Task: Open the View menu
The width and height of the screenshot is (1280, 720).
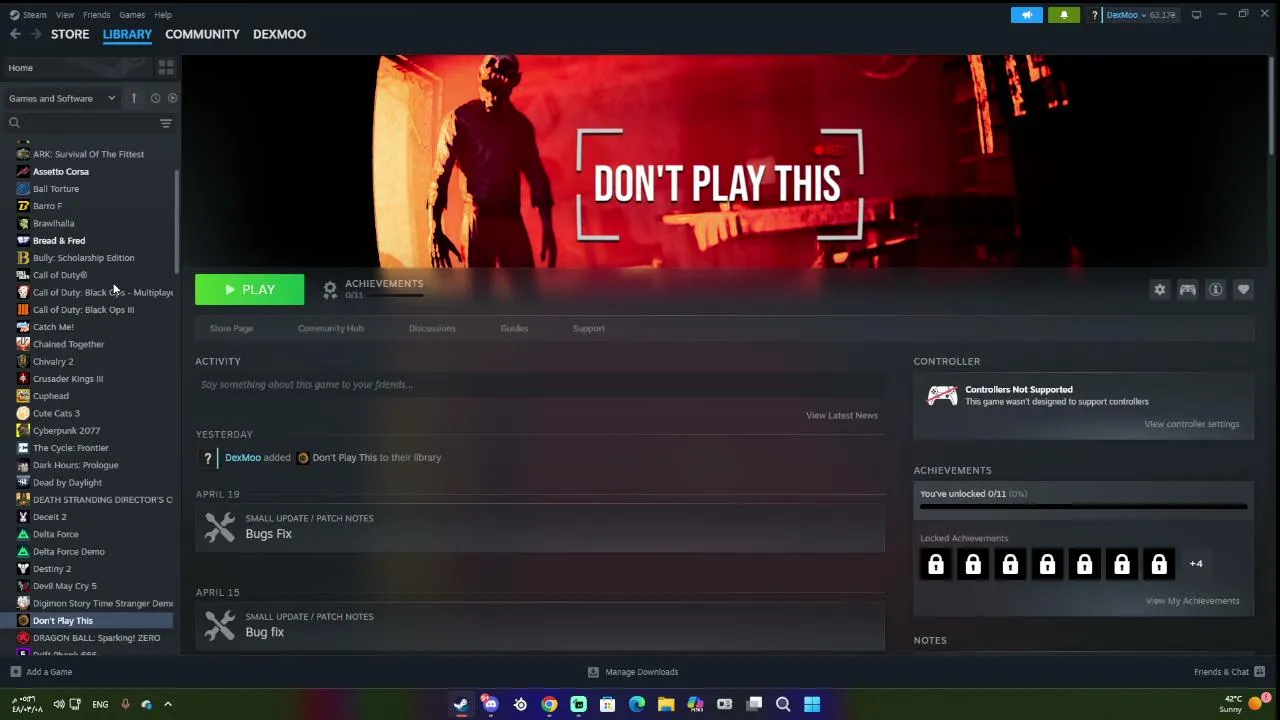Action: pyautogui.click(x=65, y=15)
